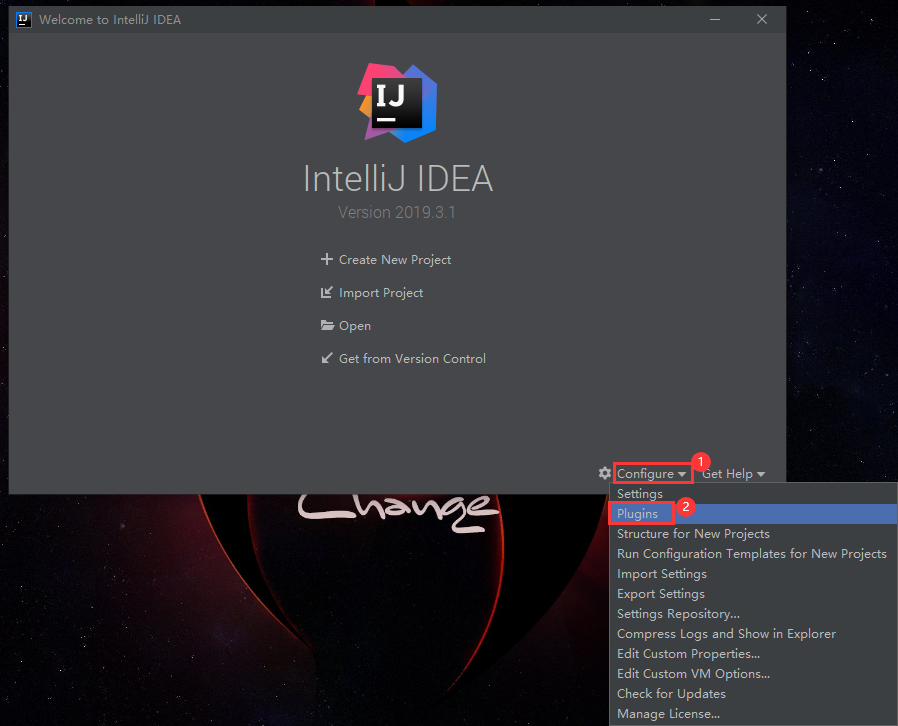Open Edit Custom VM Options...

point(754,674)
